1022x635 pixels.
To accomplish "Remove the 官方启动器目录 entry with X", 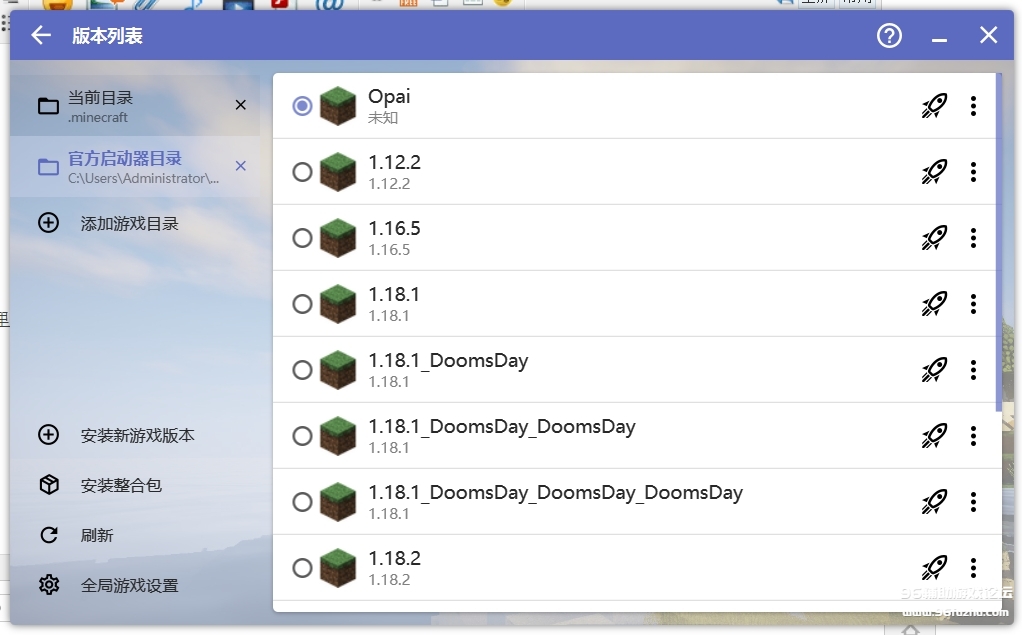I will click(x=240, y=166).
